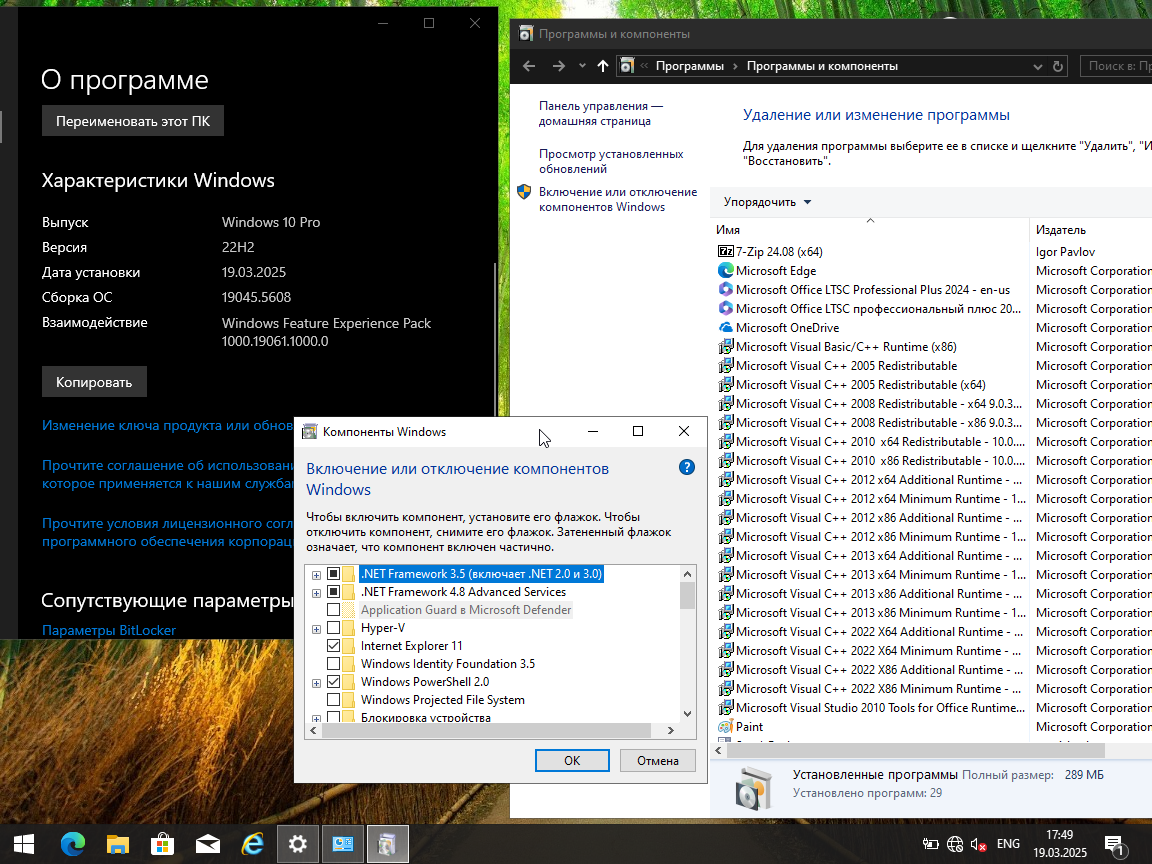1152x864 pixels.
Task: Launch Internet Explorer from taskbar
Action: pyautogui.click(x=252, y=844)
